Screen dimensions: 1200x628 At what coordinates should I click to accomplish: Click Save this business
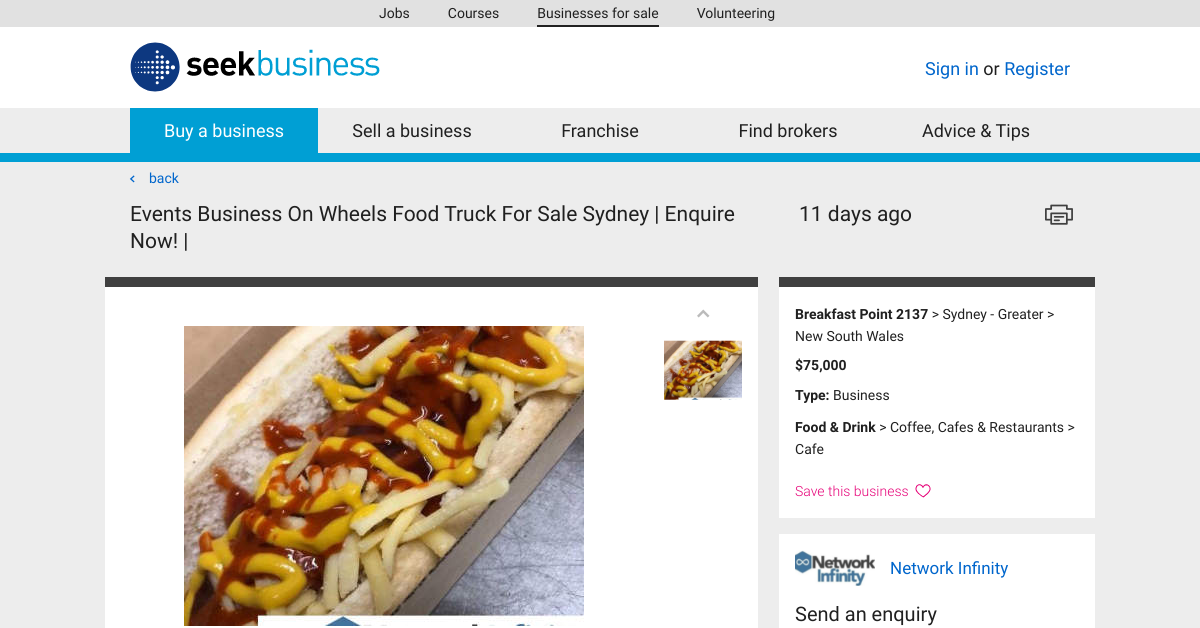850,490
